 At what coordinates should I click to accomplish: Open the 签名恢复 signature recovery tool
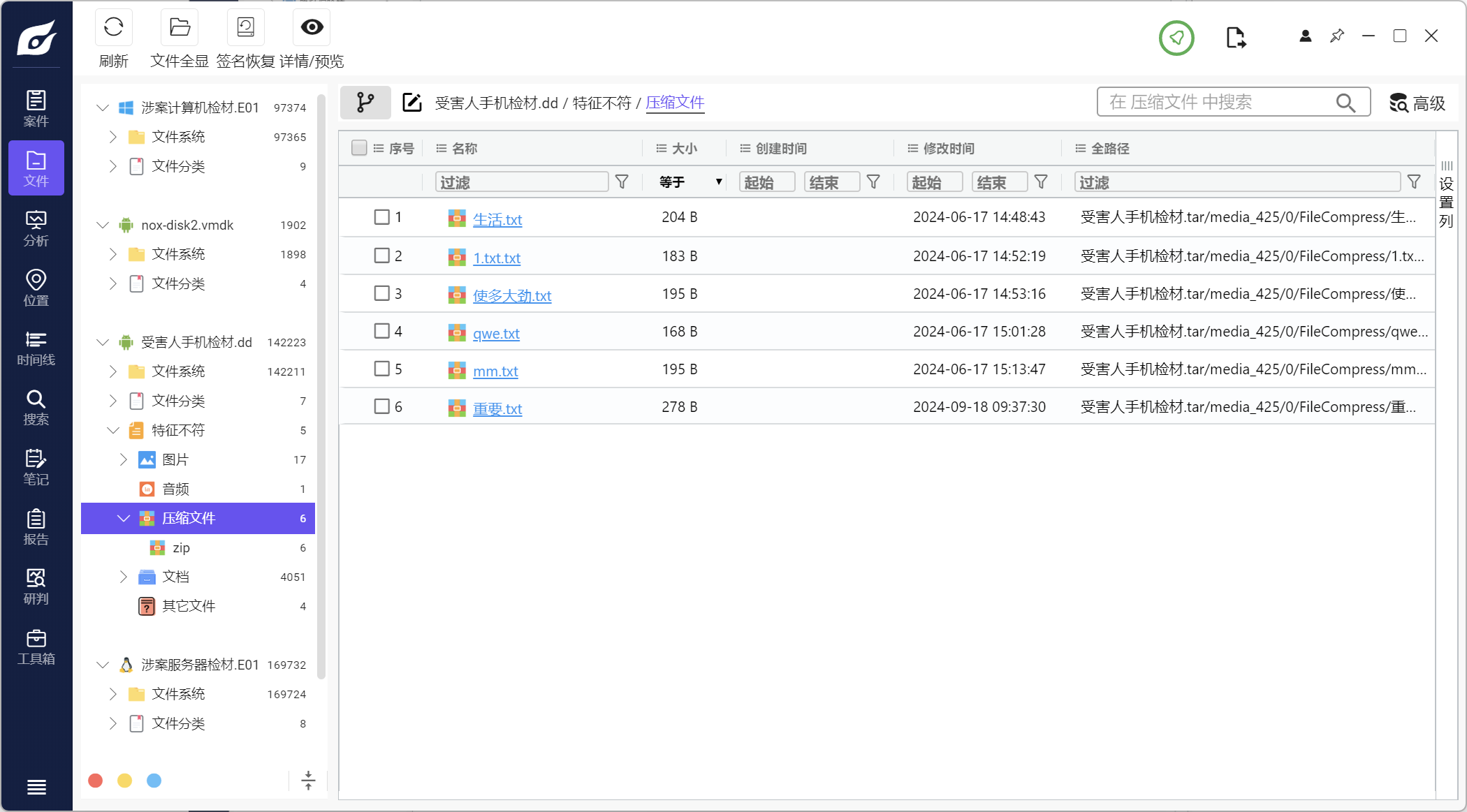[x=245, y=27]
